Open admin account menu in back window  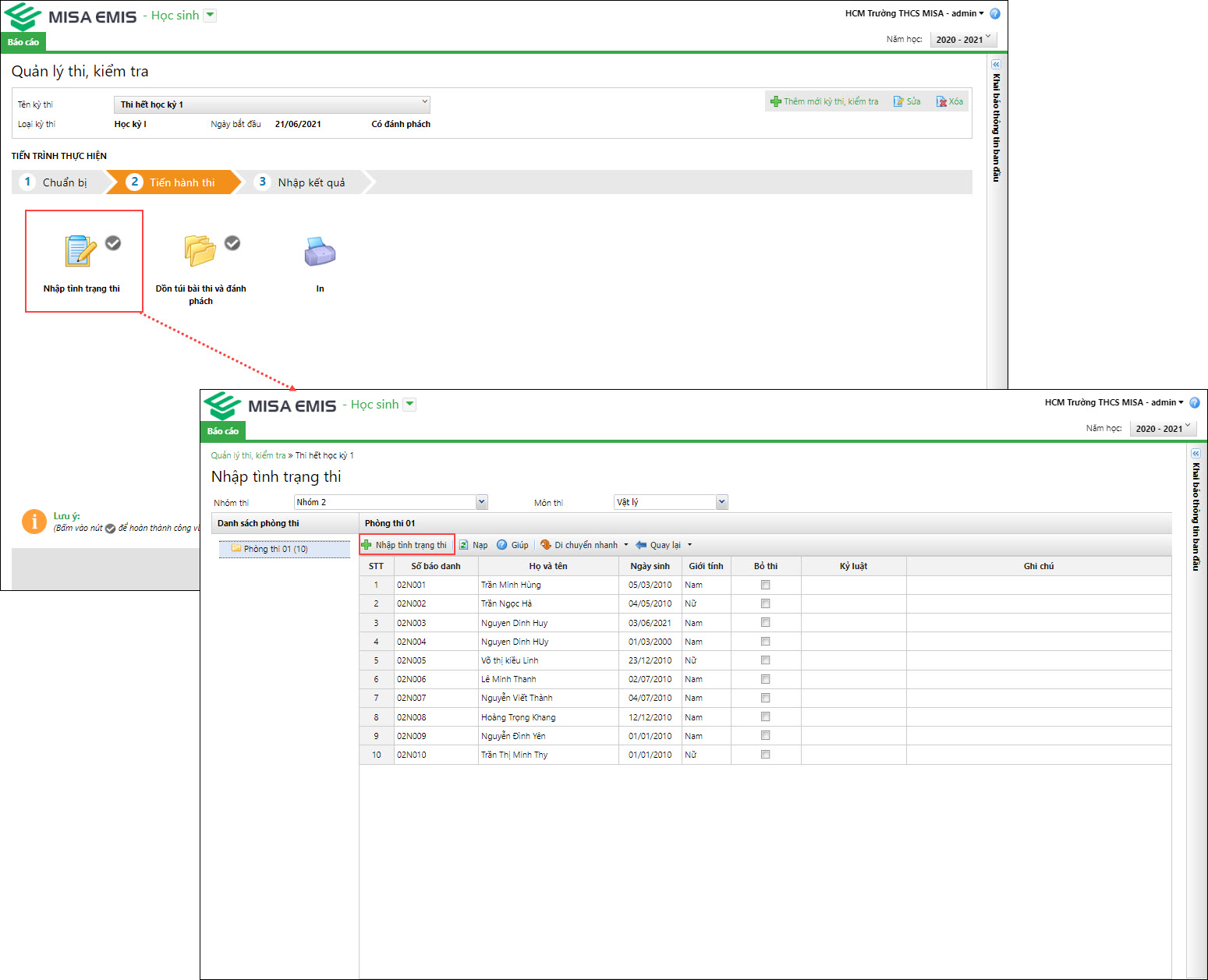coord(915,13)
